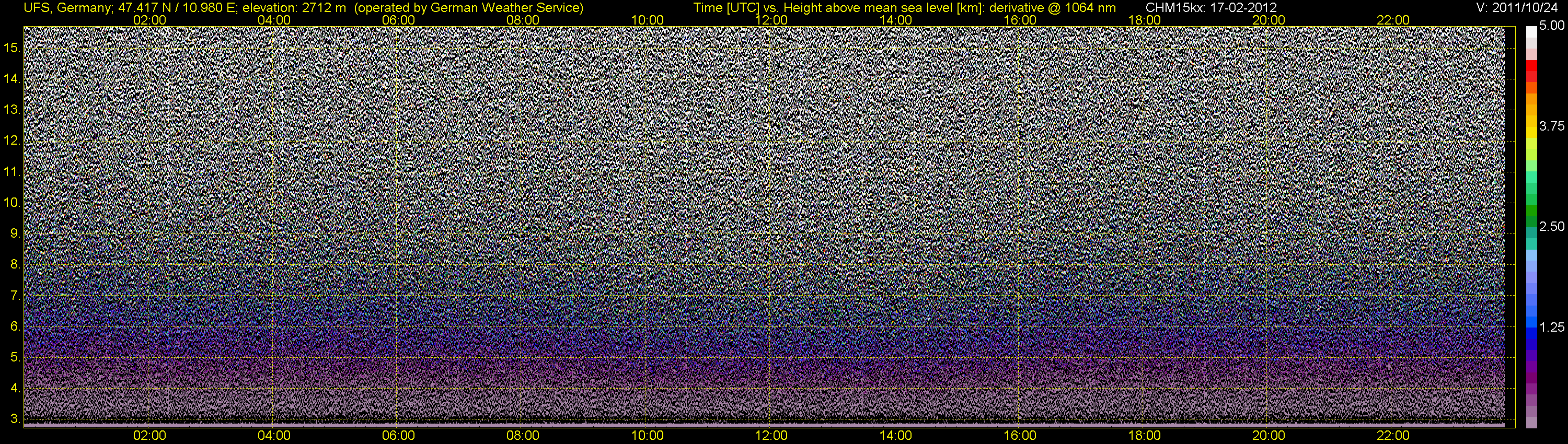Click the station title "UFS, Germany; 47.417 N / 10.980 E"
This screenshot has height=444, width=1568.
click(129, 8)
